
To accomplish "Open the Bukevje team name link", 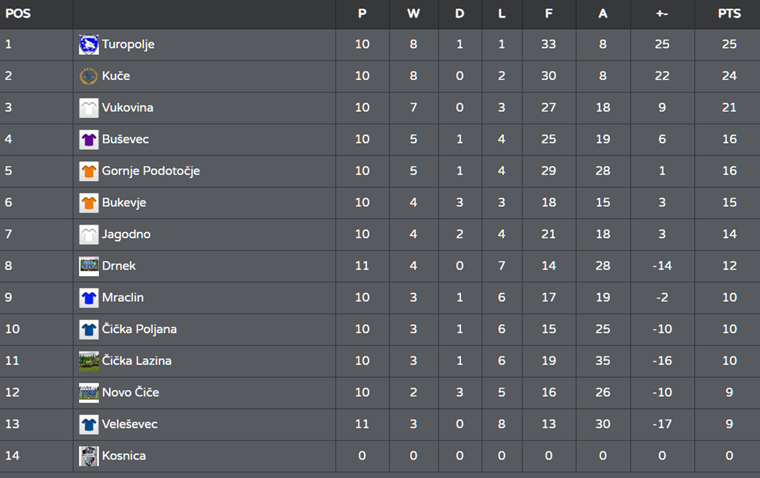I will pos(124,203).
